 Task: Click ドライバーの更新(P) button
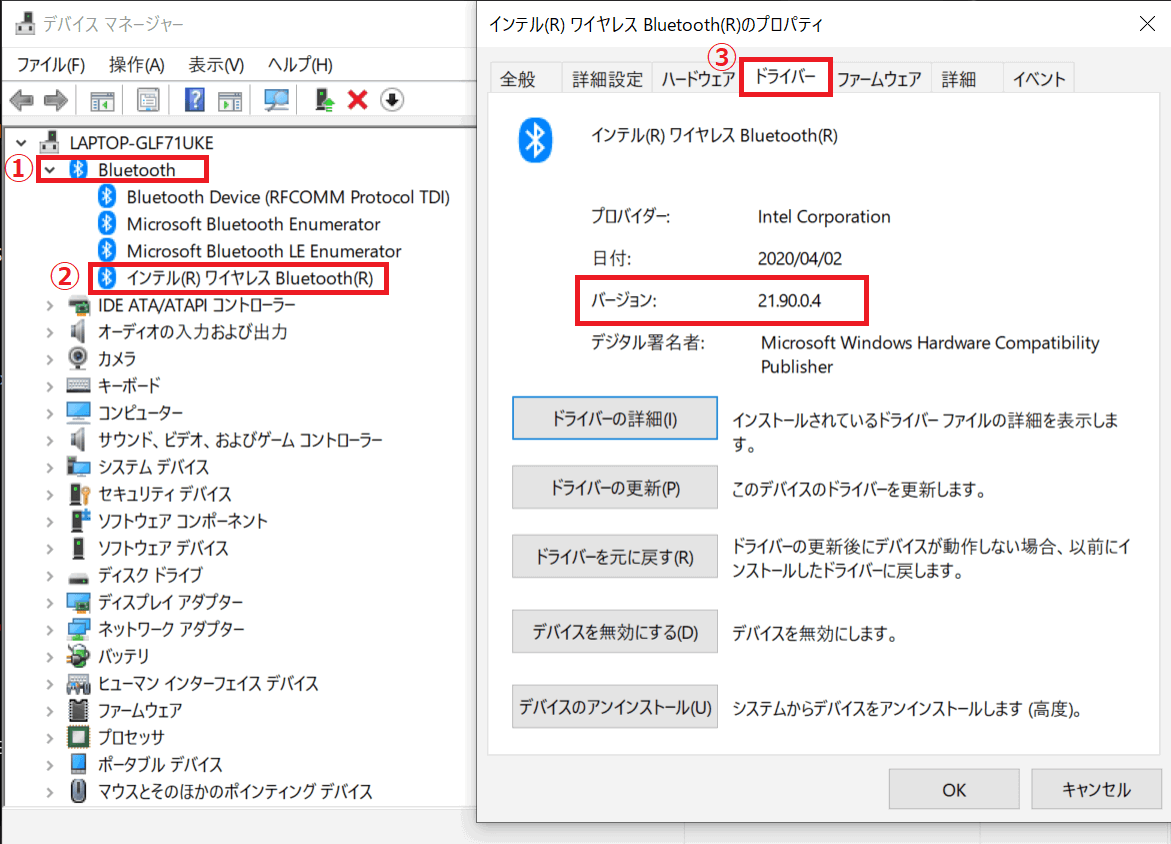[615, 488]
